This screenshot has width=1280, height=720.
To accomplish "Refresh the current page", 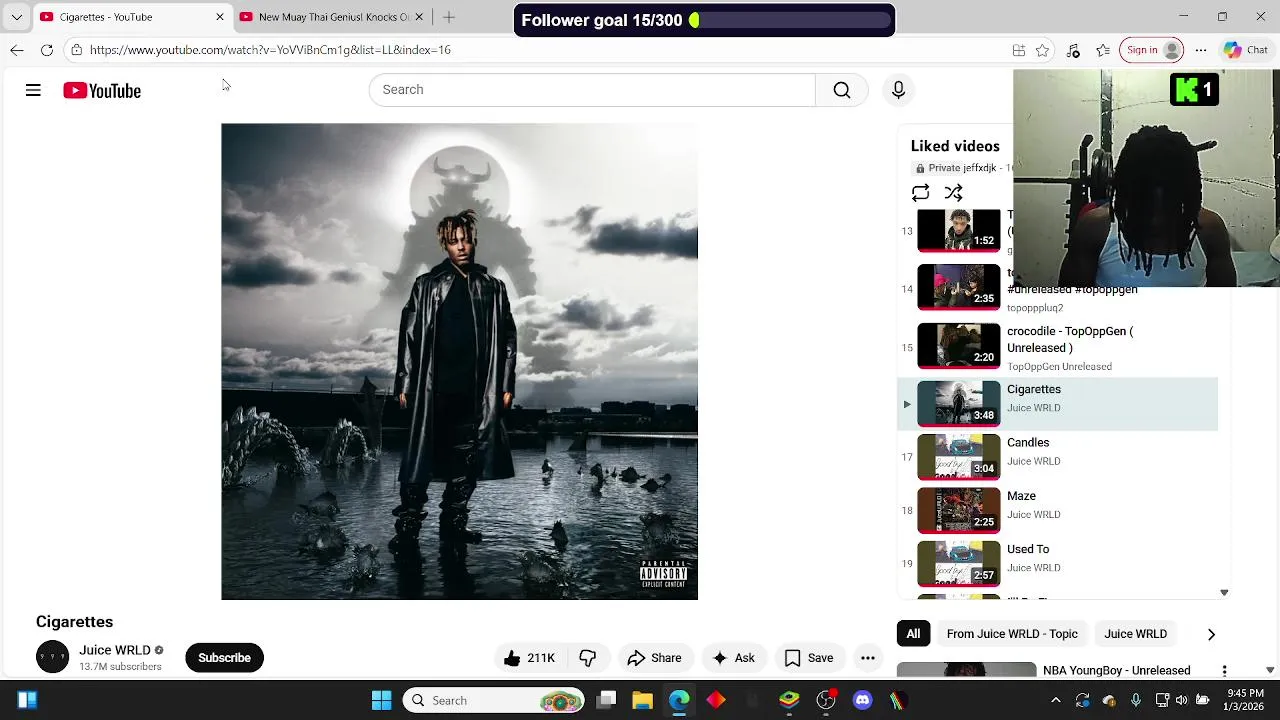I will pos(47,50).
